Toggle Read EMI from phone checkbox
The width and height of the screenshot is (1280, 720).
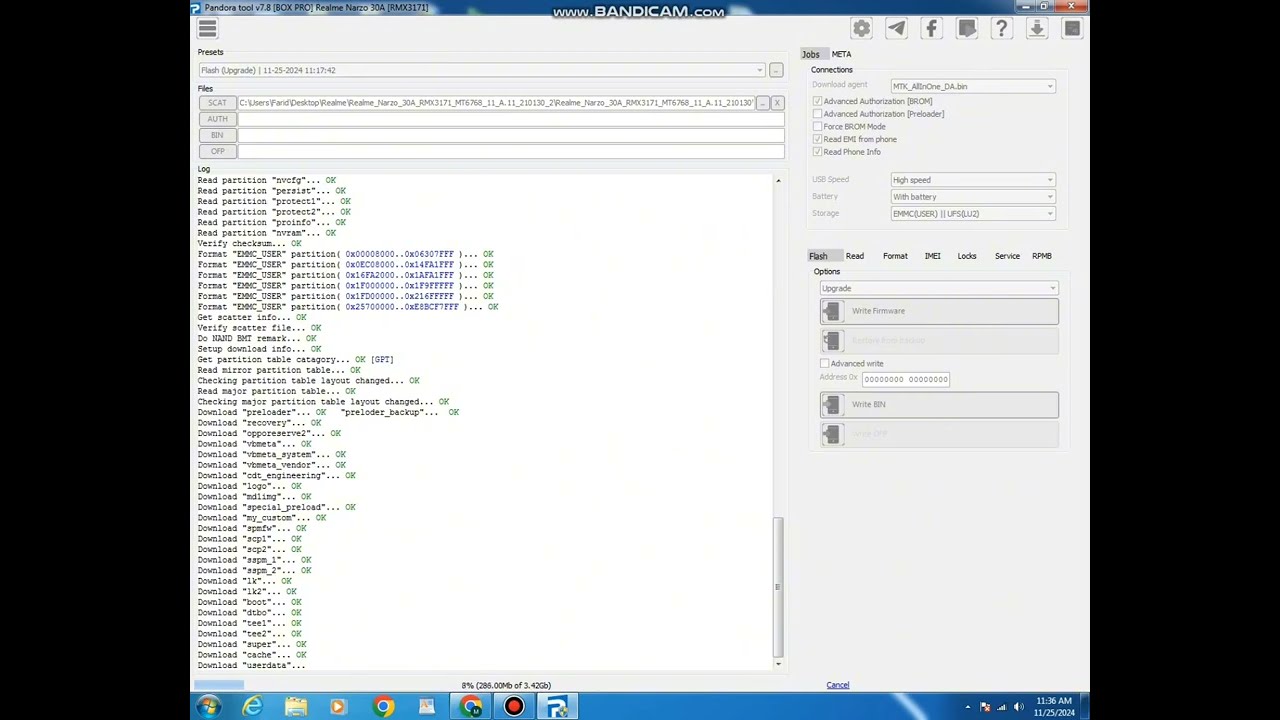(818, 139)
